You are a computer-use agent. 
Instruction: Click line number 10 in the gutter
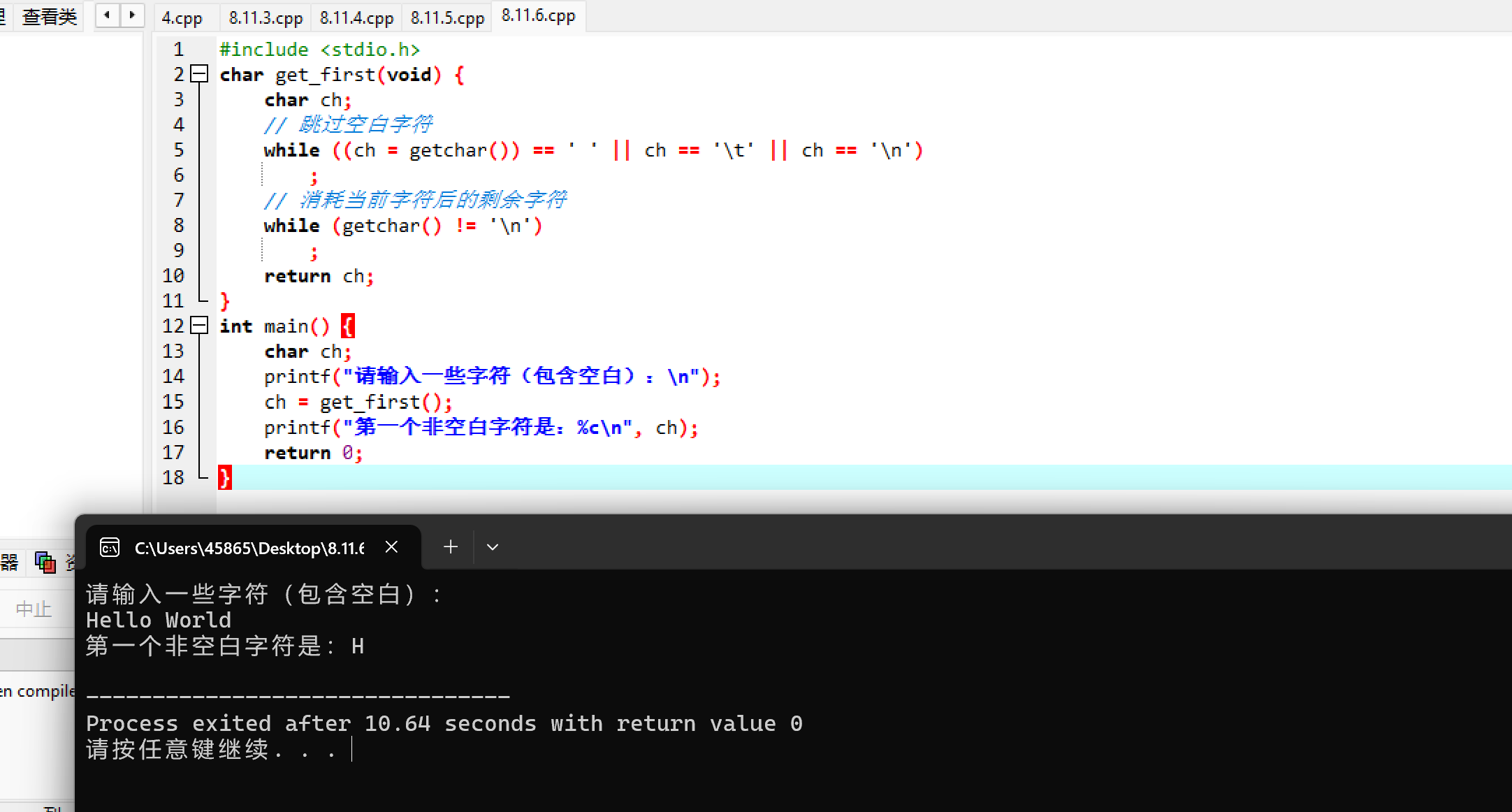click(173, 276)
